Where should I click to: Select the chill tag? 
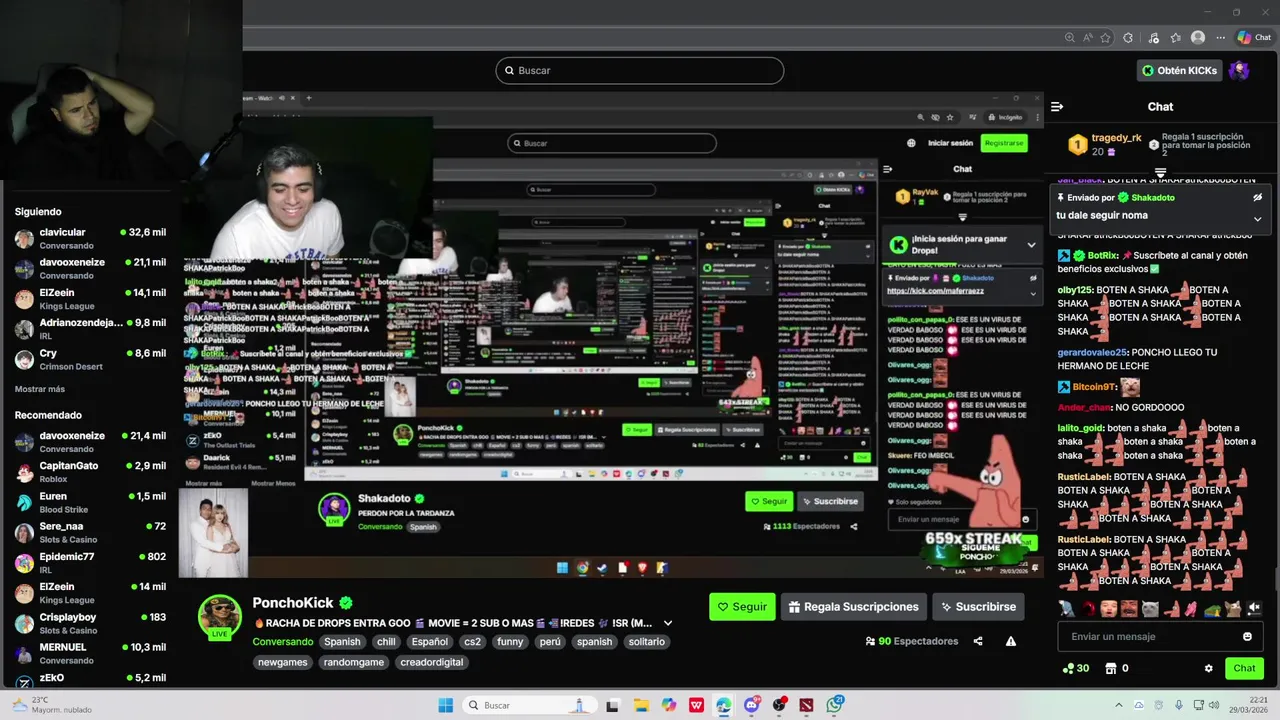[386, 642]
